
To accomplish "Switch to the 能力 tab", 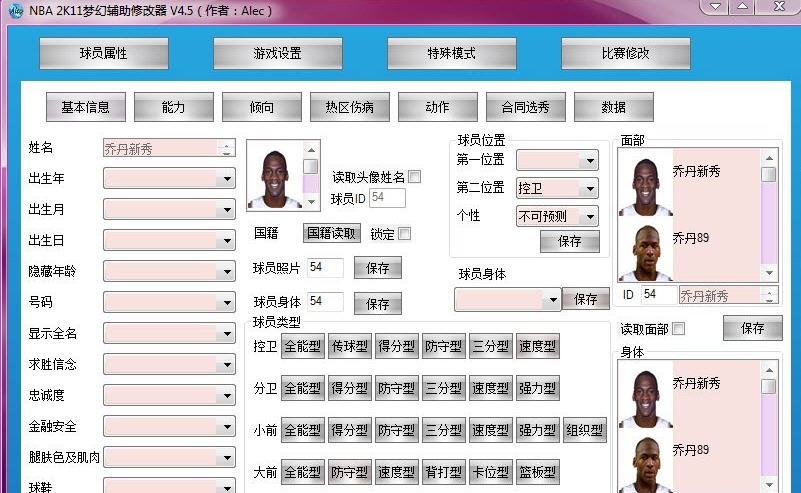I will pyautogui.click(x=174, y=107).
